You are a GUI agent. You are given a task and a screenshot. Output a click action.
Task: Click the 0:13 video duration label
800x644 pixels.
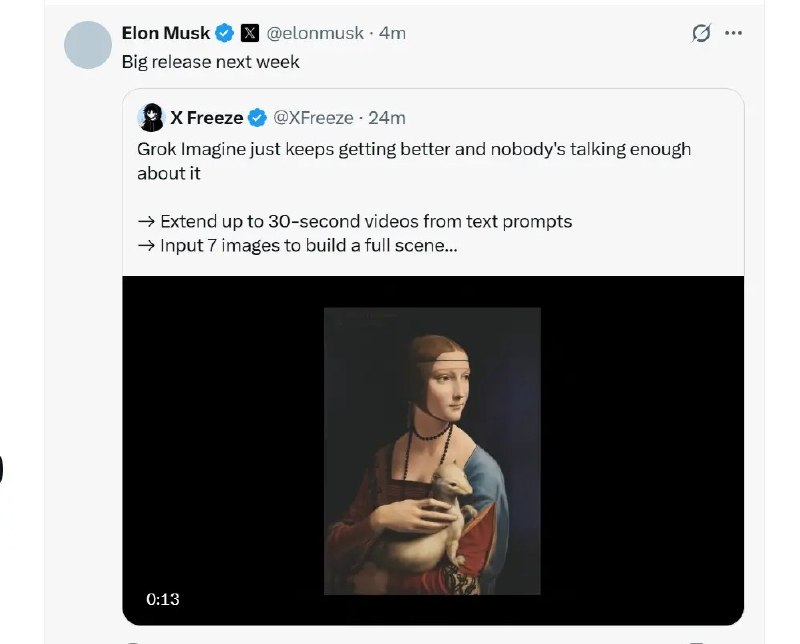[x=162, y=599]
